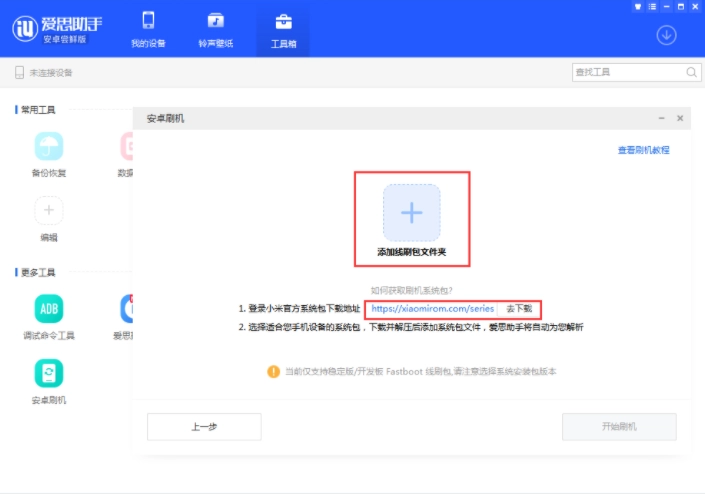
Task: Click the search magnifier icon in 查找工具
Action: pyautogui.click(x=691, y=73)
